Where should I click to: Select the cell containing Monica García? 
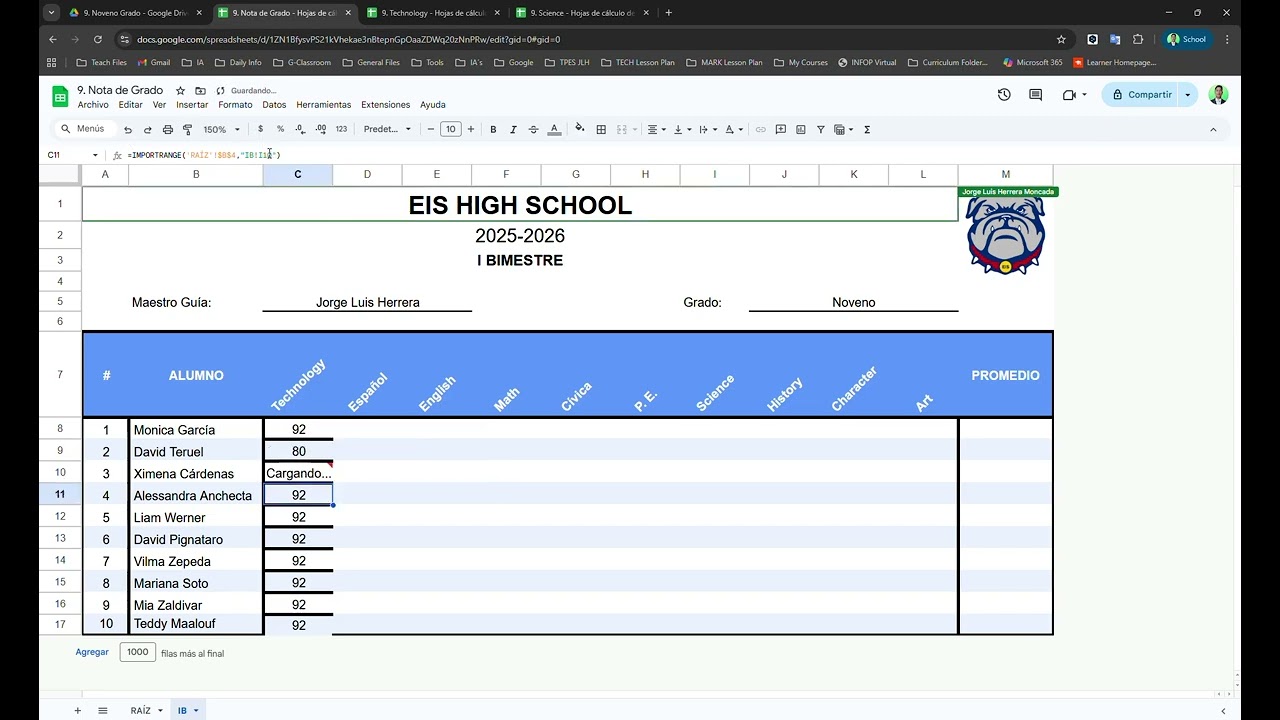196,430
